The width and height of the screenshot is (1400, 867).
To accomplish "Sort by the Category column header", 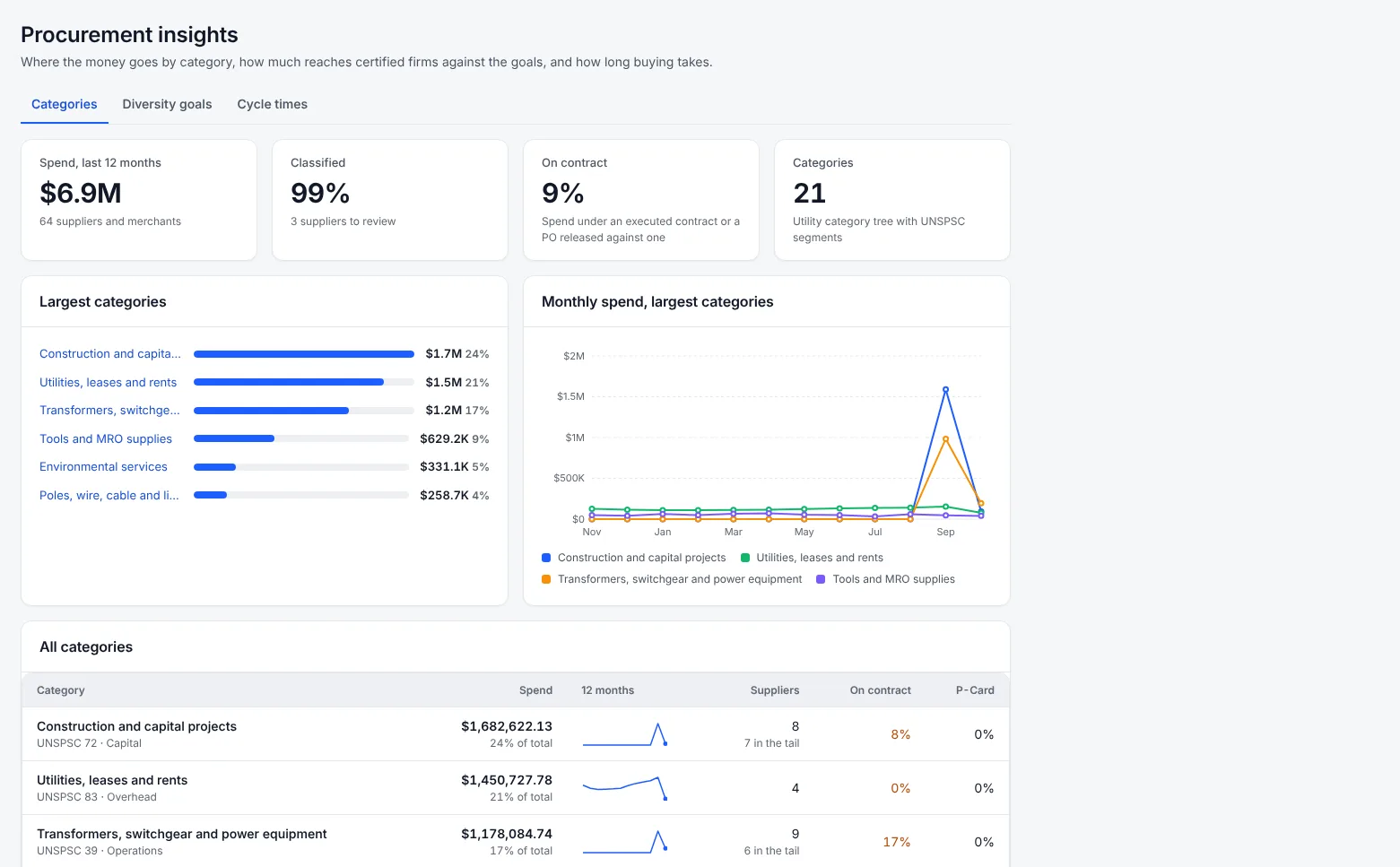I will tap(61, 690).
